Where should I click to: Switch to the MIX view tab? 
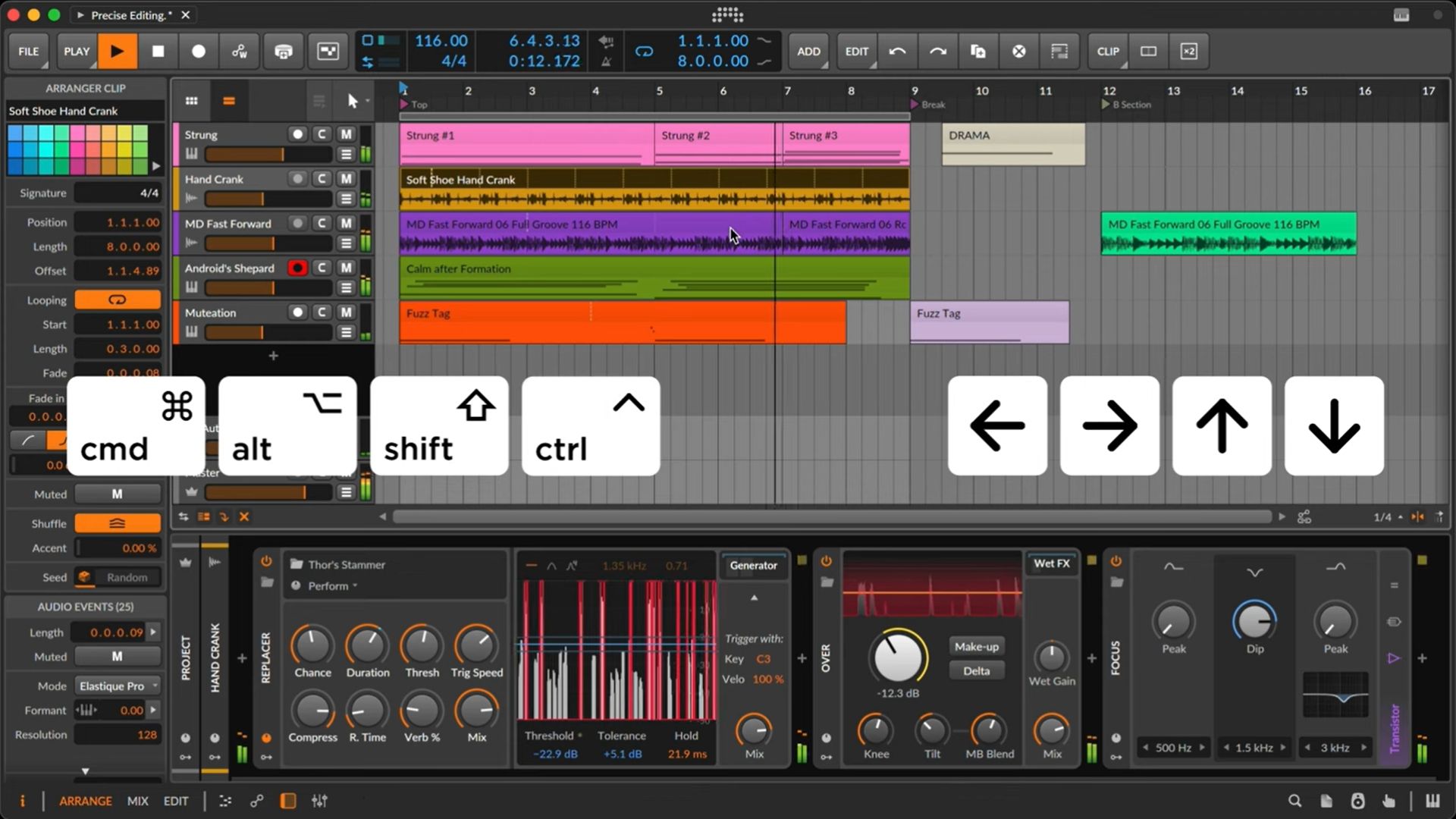pos(137,801)
